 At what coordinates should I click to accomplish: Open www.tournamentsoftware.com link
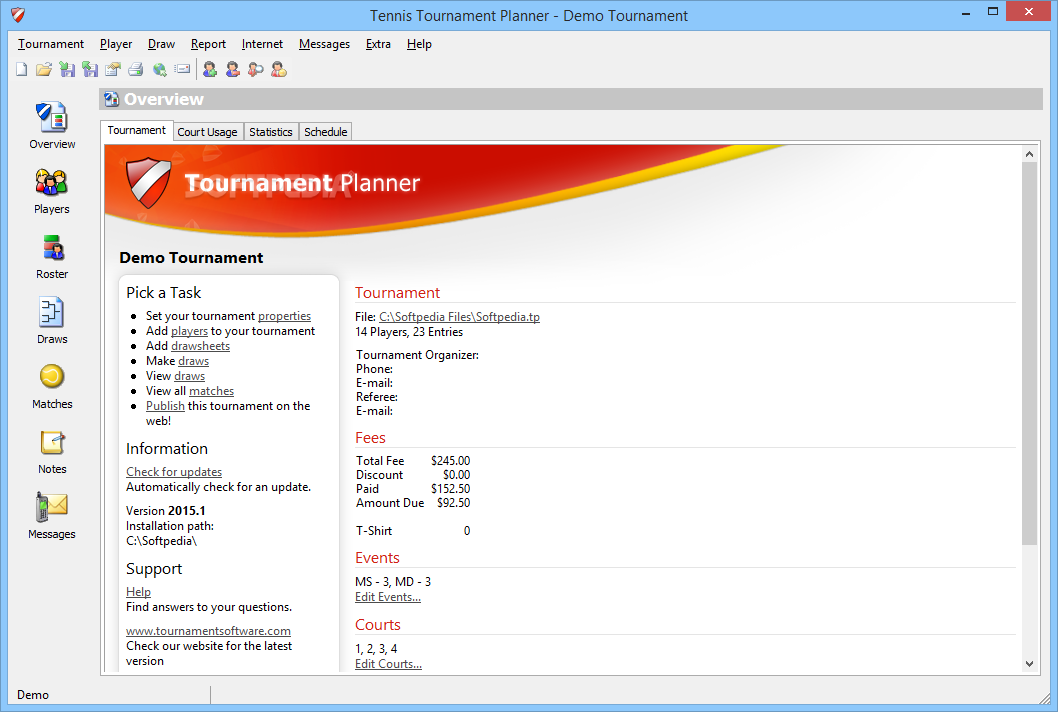click(208, 630)
